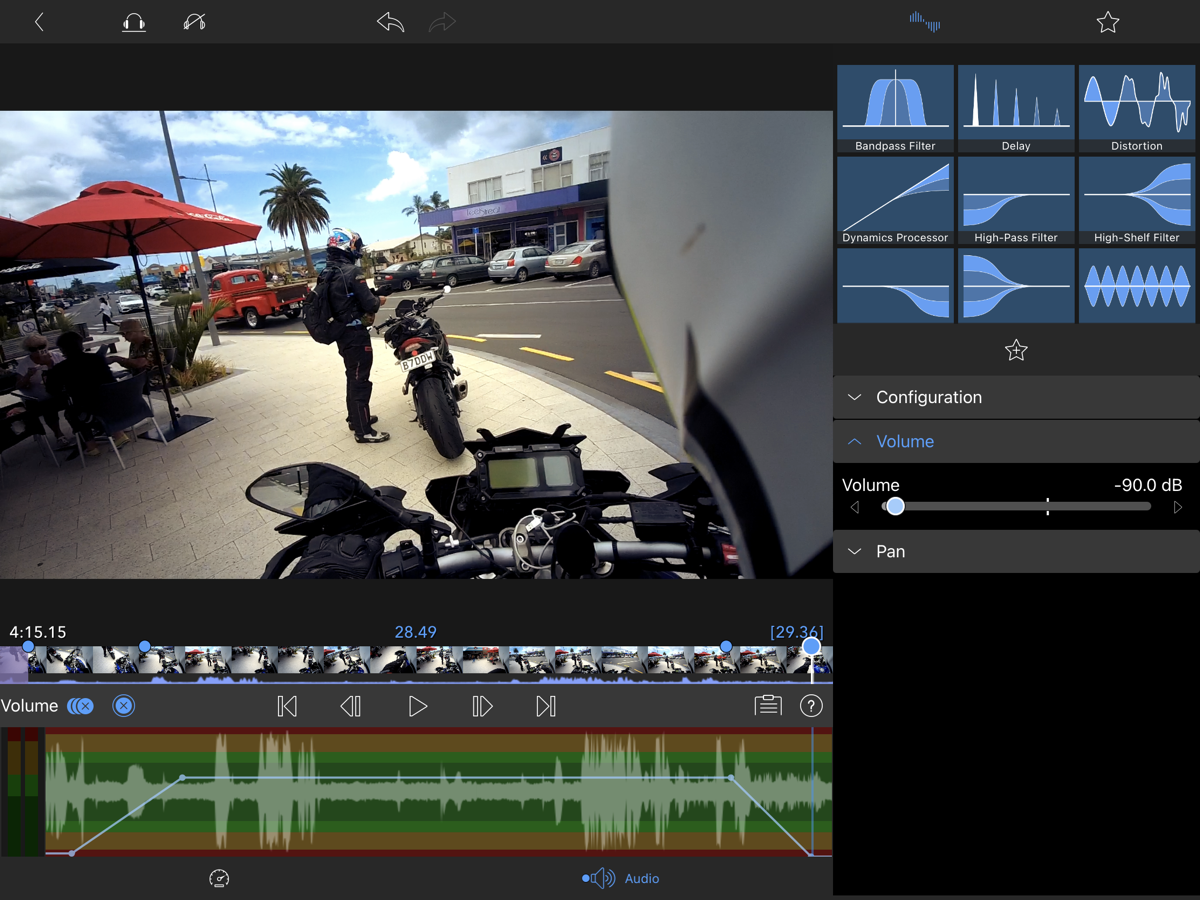Open the clipboard paste attributes icon
Image resolution: width=1200 pixels, height=900 pixels.
[768, 705]
